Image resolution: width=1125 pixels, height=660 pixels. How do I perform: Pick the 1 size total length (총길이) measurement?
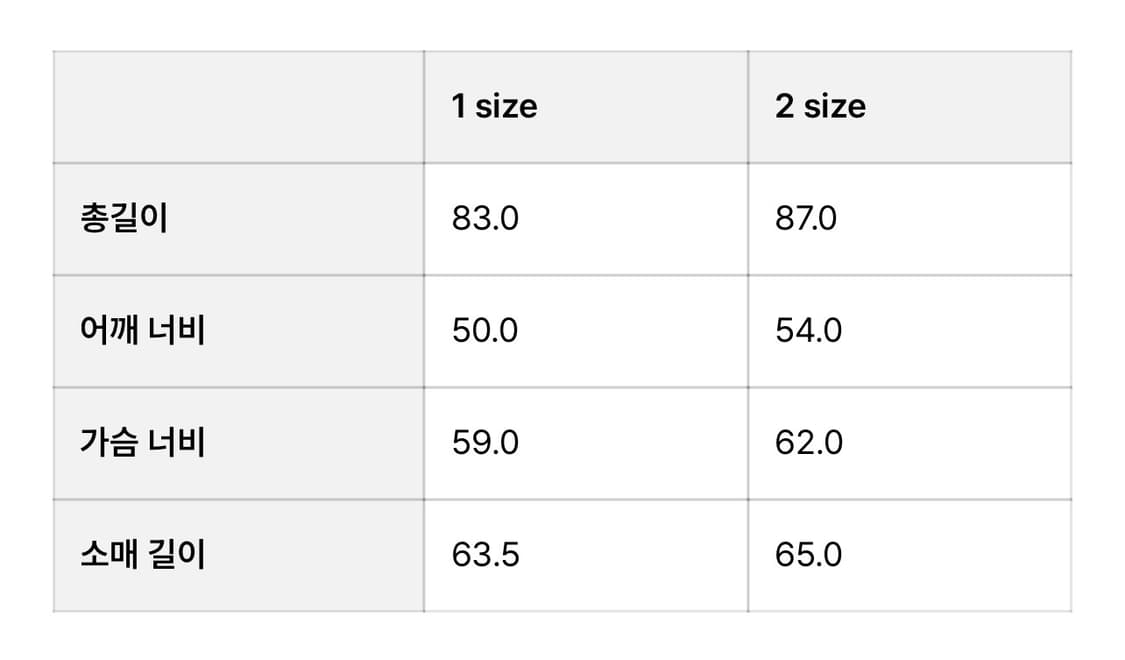pos(485,218)
